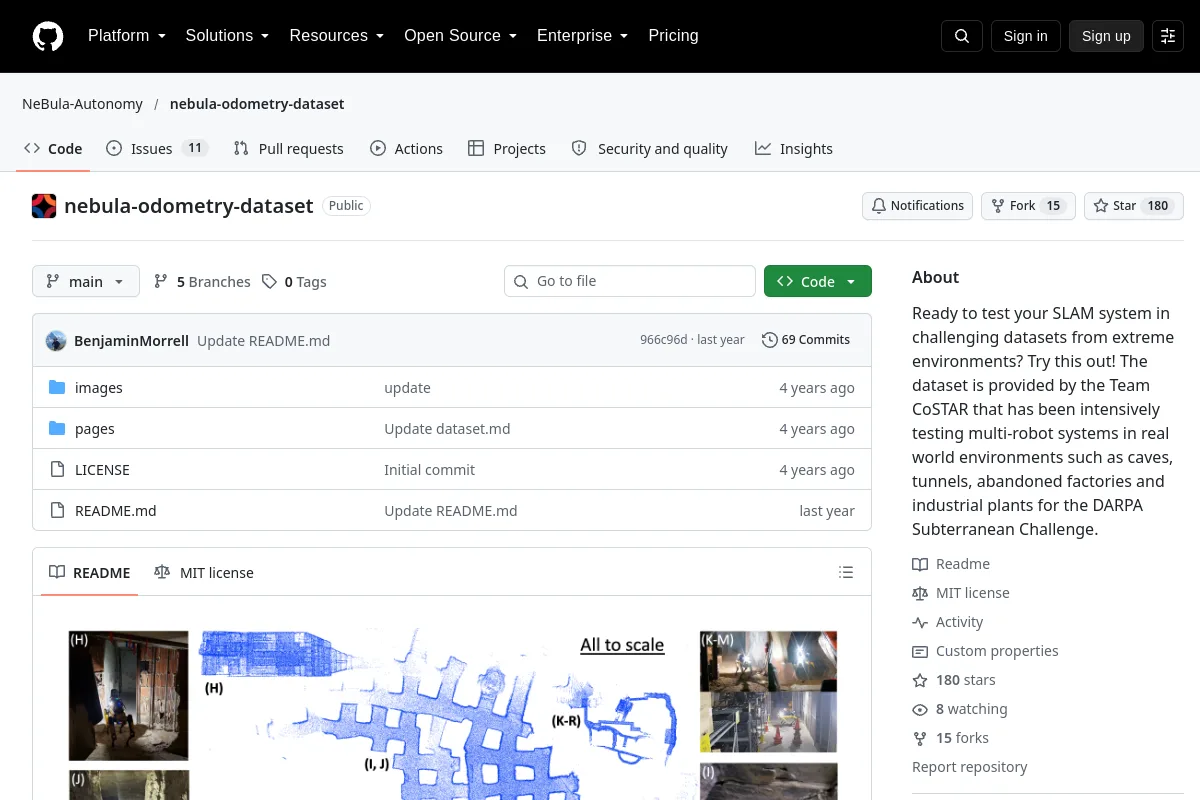This screenshot has width=1200, height=800.
Task: Select the README tab
Action: tap(89, 573)
